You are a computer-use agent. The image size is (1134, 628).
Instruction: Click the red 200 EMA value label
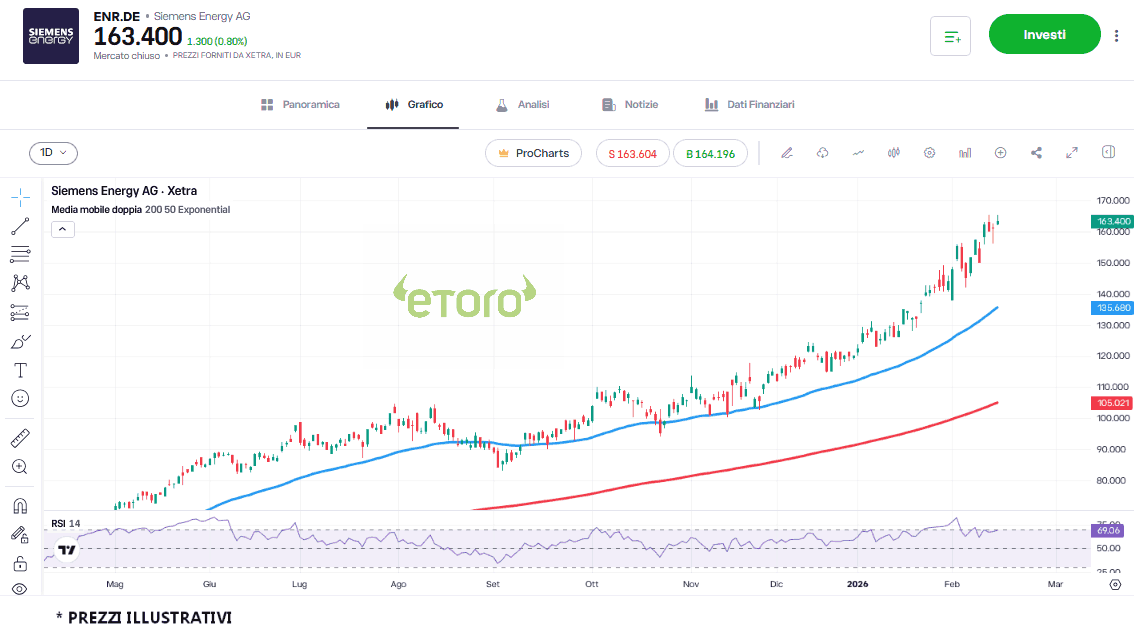coord(1113,403)
